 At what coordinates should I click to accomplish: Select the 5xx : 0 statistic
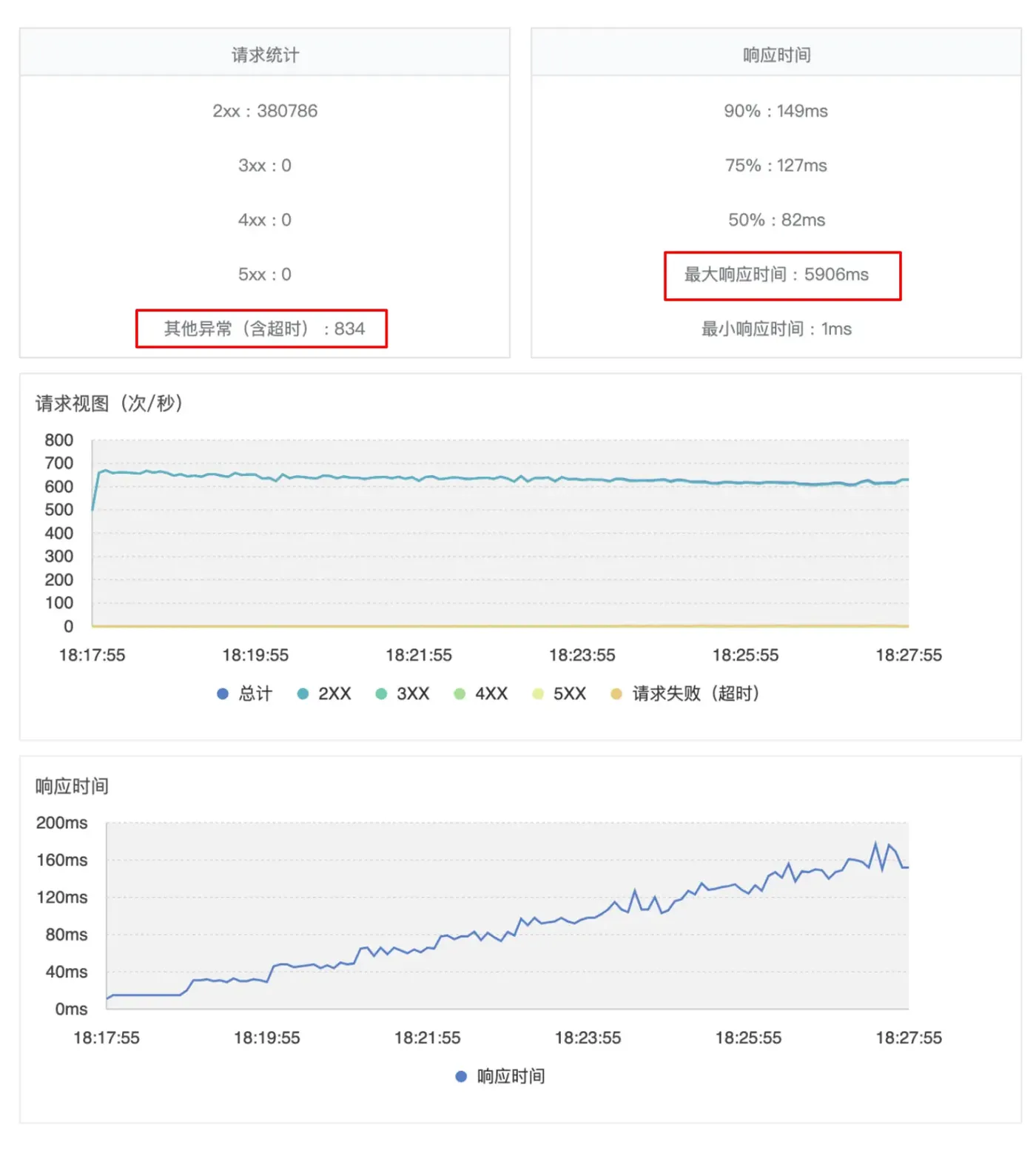pos(265,275)
